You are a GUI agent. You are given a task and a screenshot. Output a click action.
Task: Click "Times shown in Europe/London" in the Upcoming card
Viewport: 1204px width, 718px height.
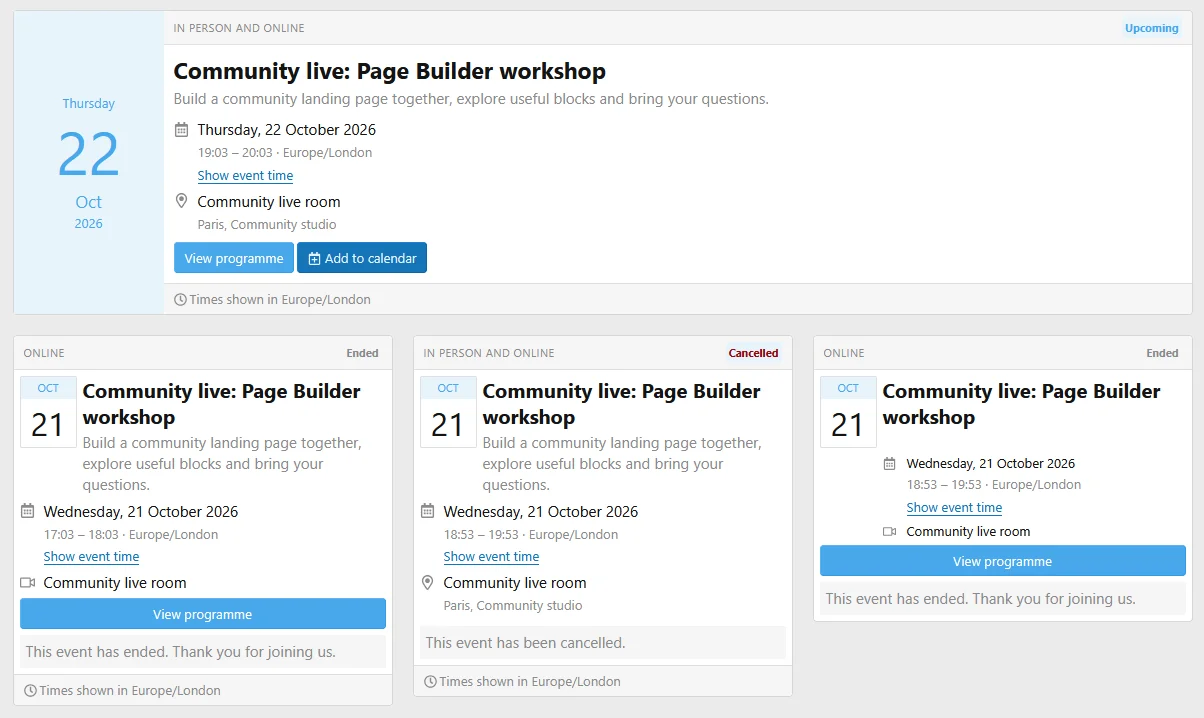point(280,299)
